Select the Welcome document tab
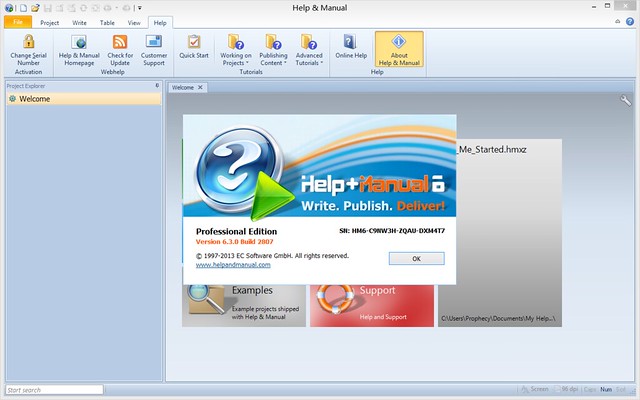Viewport: 640px width, 400px height. 183,87
